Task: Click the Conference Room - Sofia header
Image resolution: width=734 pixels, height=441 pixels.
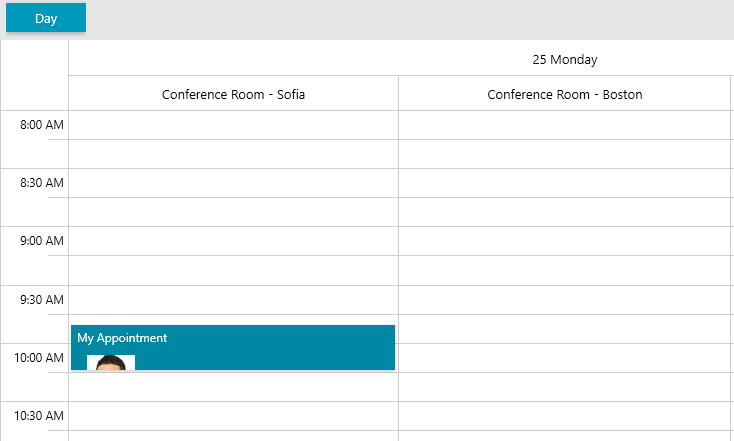Action: pyautogui.click(x=233, y=95)
